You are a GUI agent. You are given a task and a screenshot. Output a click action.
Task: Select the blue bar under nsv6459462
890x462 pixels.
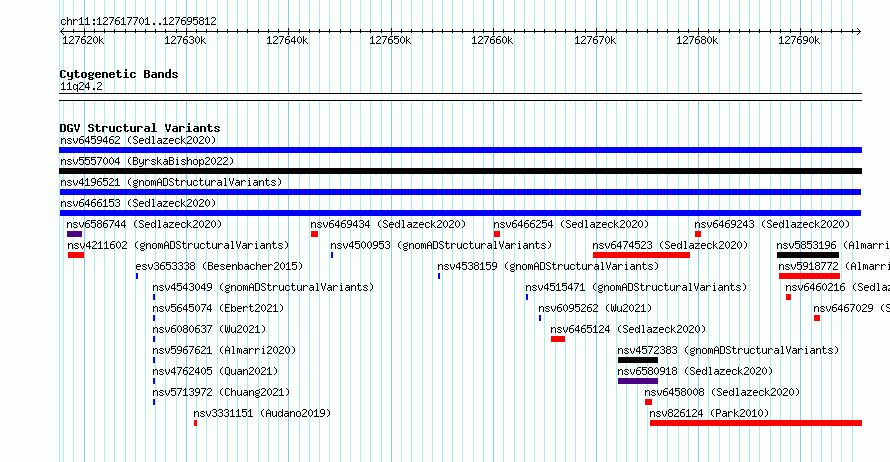tap(460, 150)
